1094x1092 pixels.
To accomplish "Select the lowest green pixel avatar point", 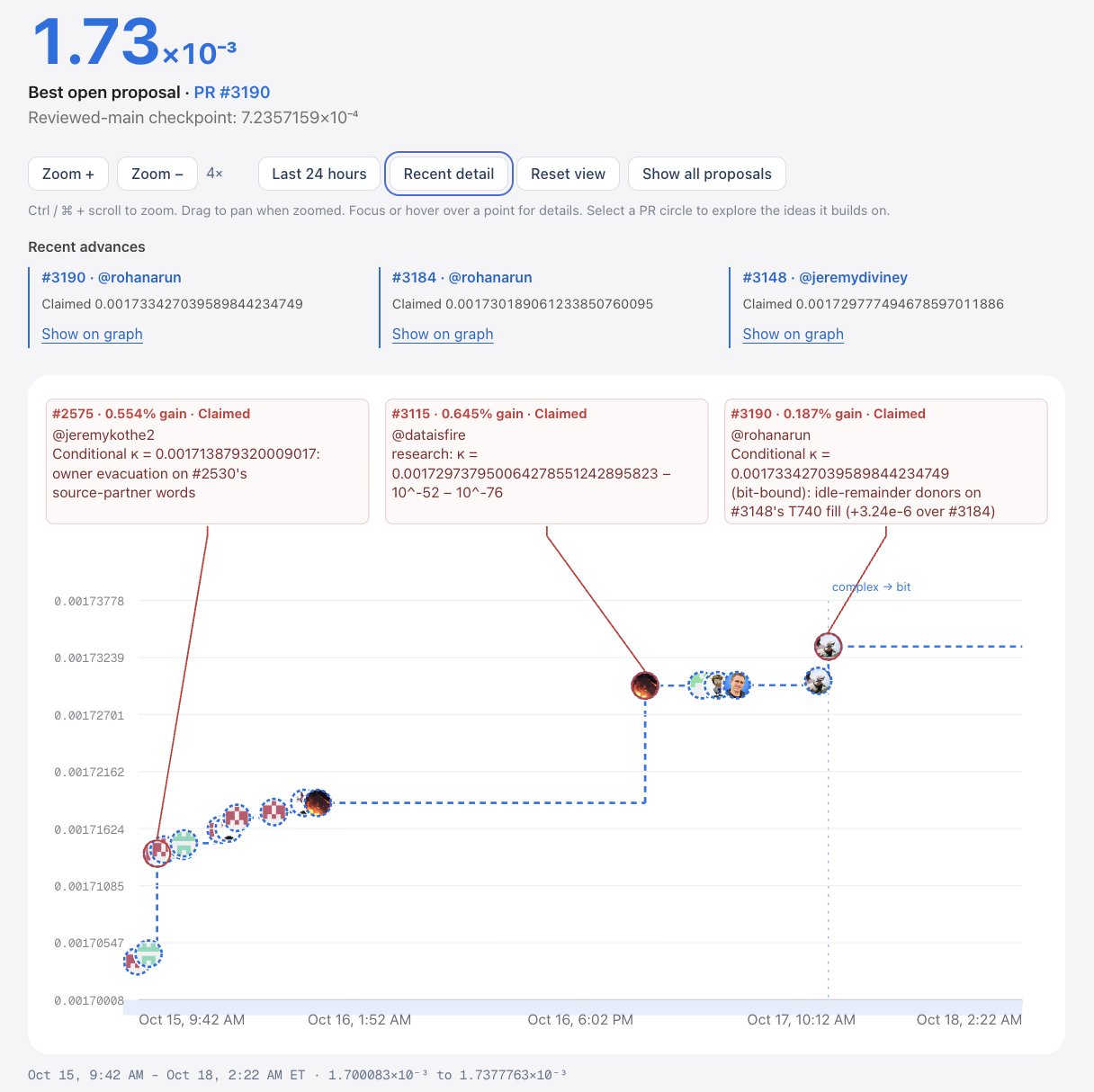I will click(148, 953).
